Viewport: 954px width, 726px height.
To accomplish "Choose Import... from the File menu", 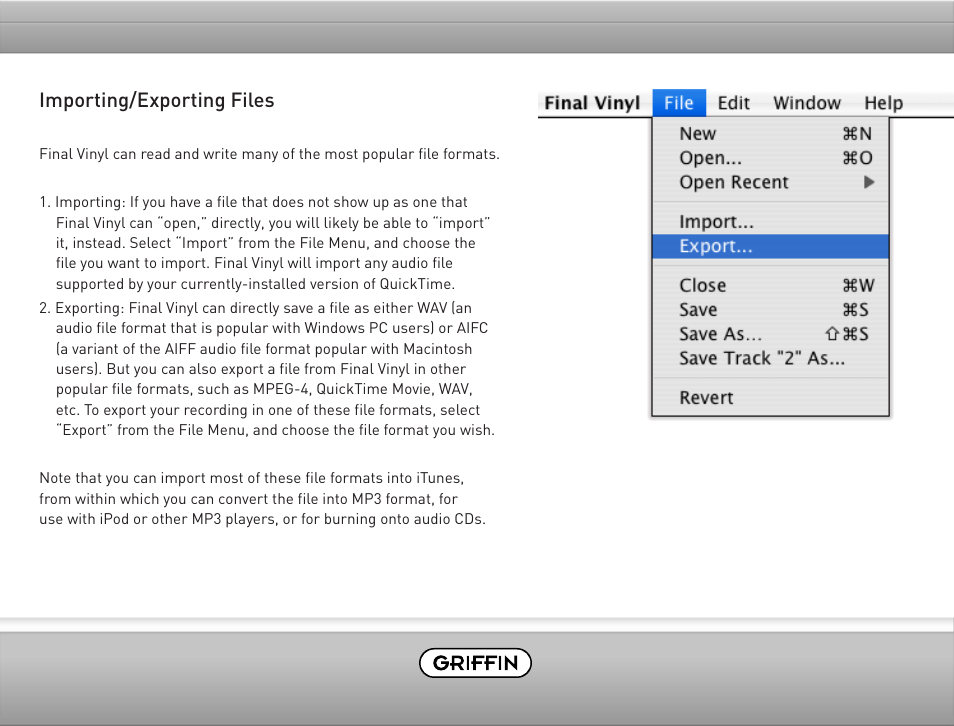I will coord(770,222).
